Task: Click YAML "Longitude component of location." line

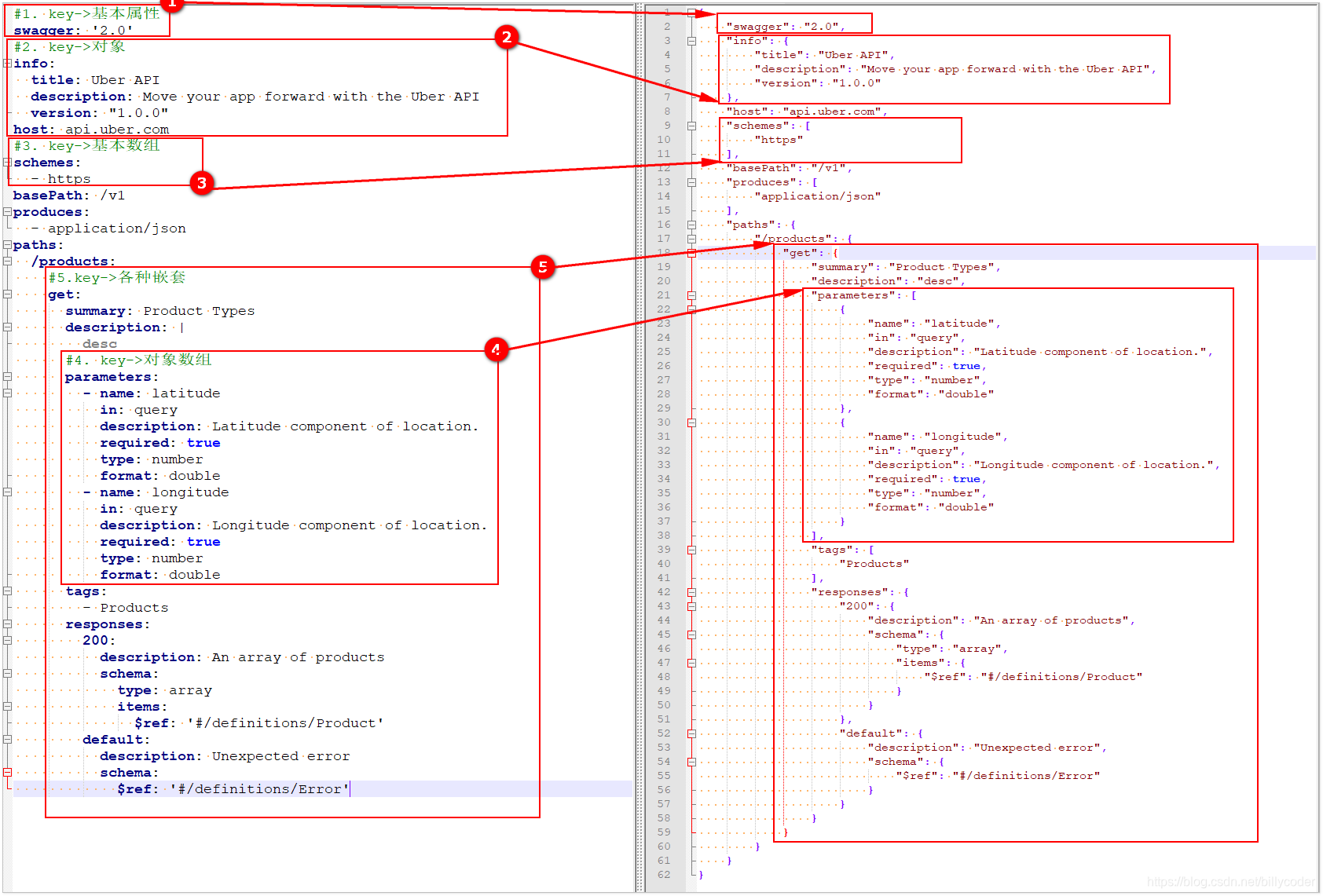Action: pyautogui.click(x=294, y=525)
